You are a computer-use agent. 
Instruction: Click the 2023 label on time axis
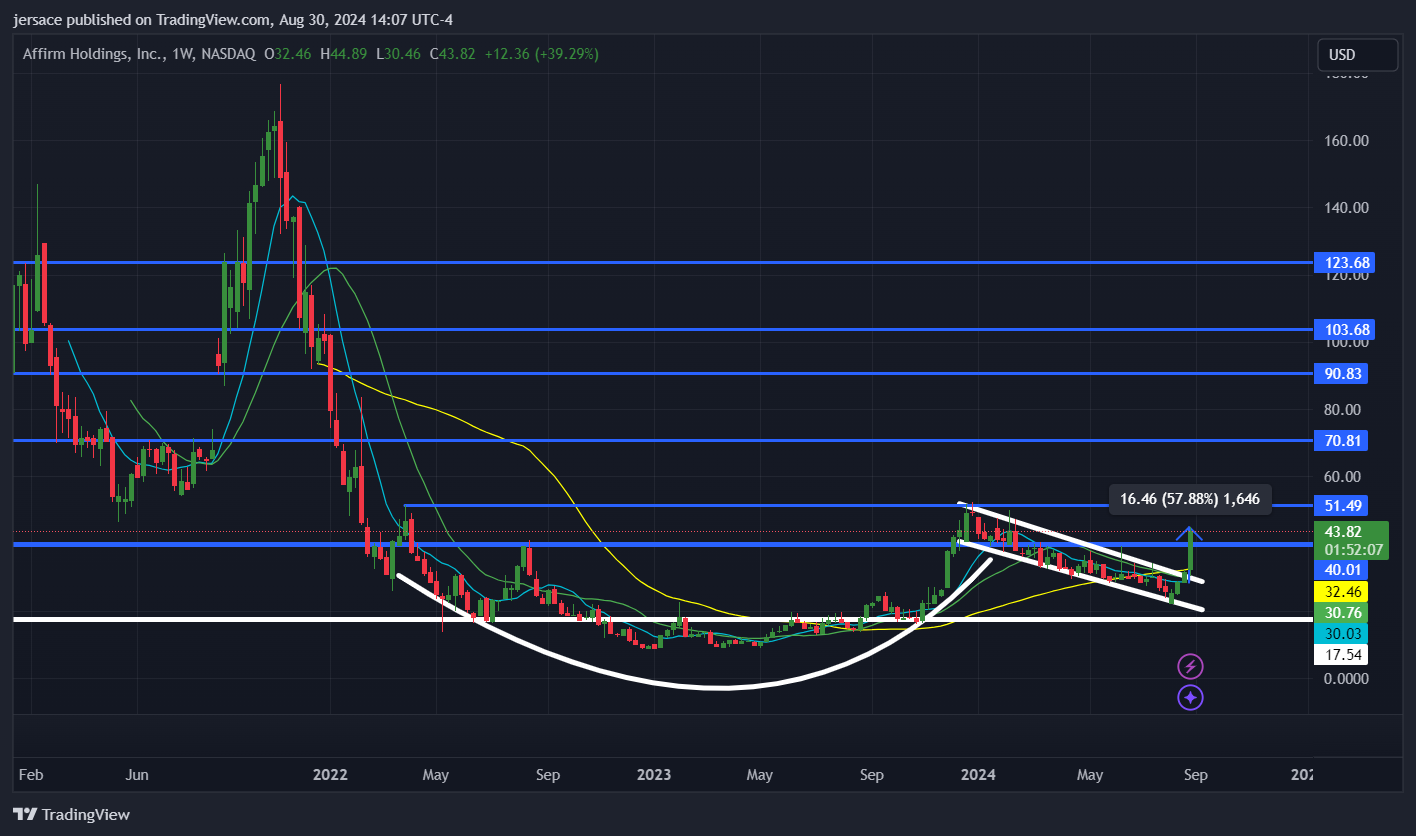(x=654, y=774)
